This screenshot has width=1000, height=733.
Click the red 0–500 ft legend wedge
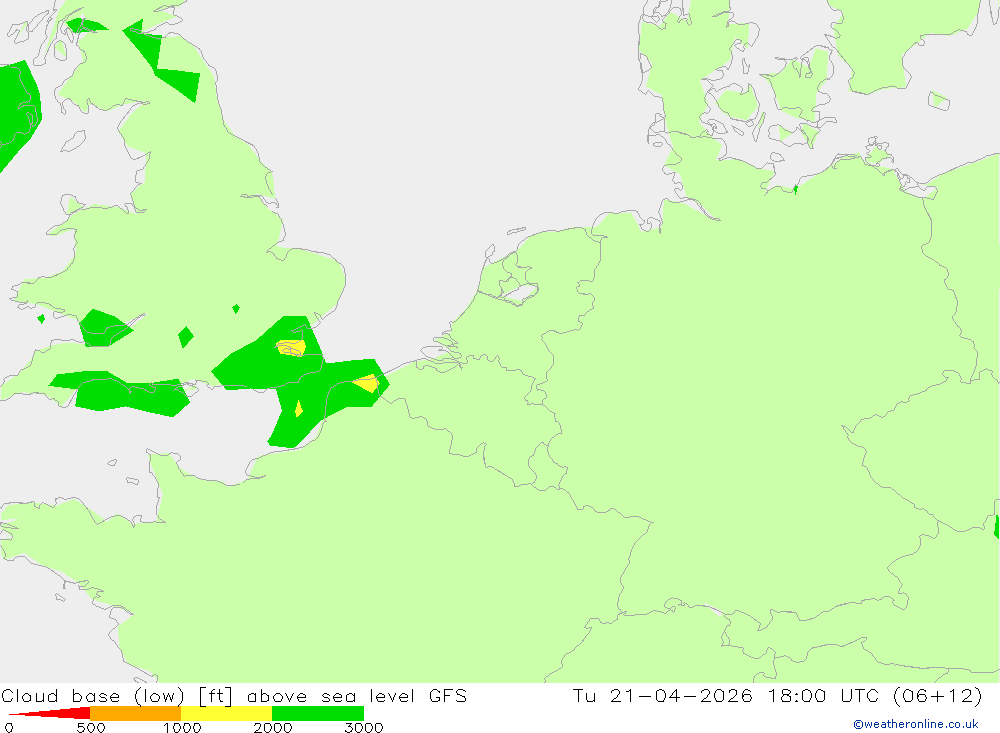[50, 713]
